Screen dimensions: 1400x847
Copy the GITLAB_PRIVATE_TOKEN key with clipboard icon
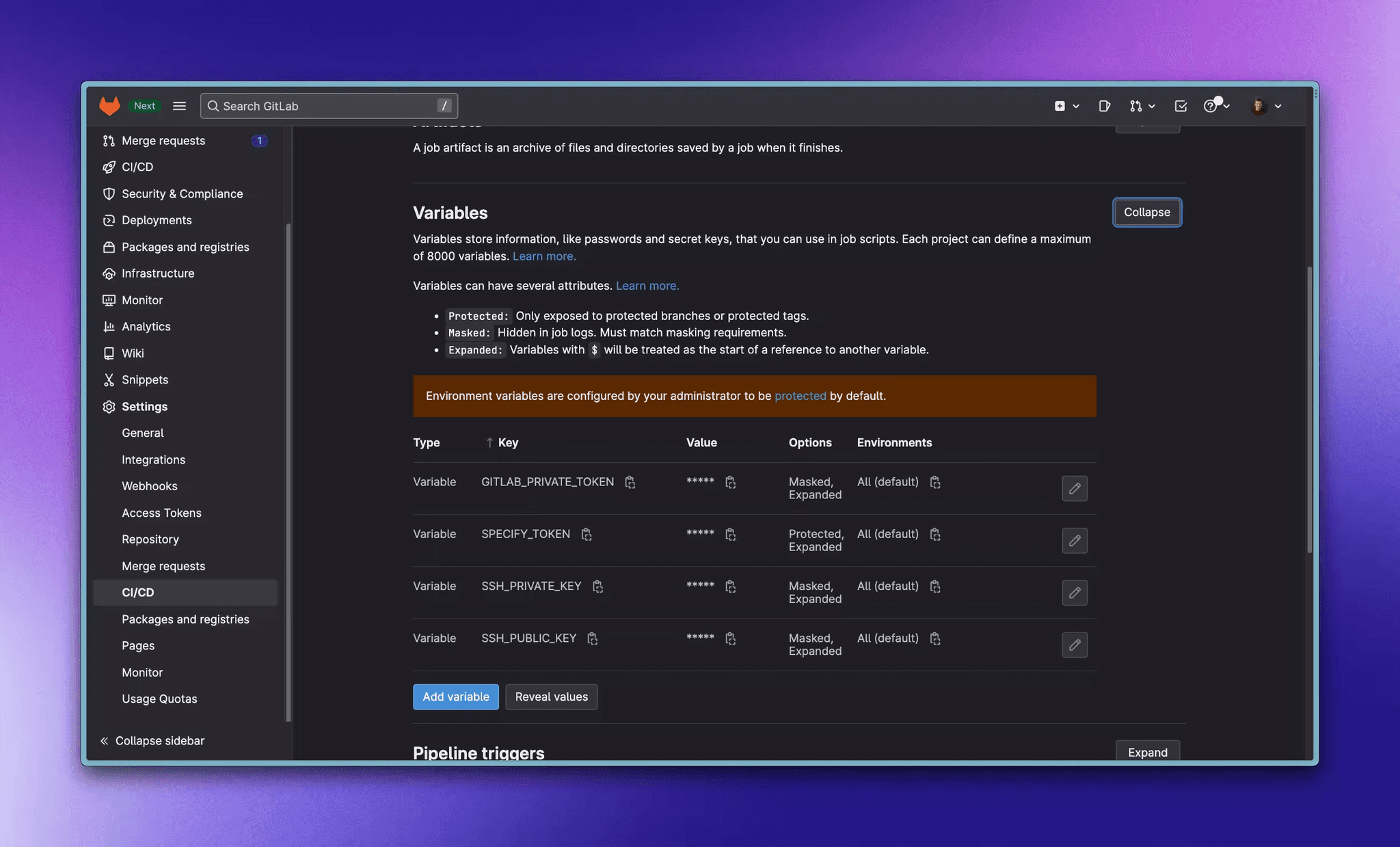[x=630, y=482]
